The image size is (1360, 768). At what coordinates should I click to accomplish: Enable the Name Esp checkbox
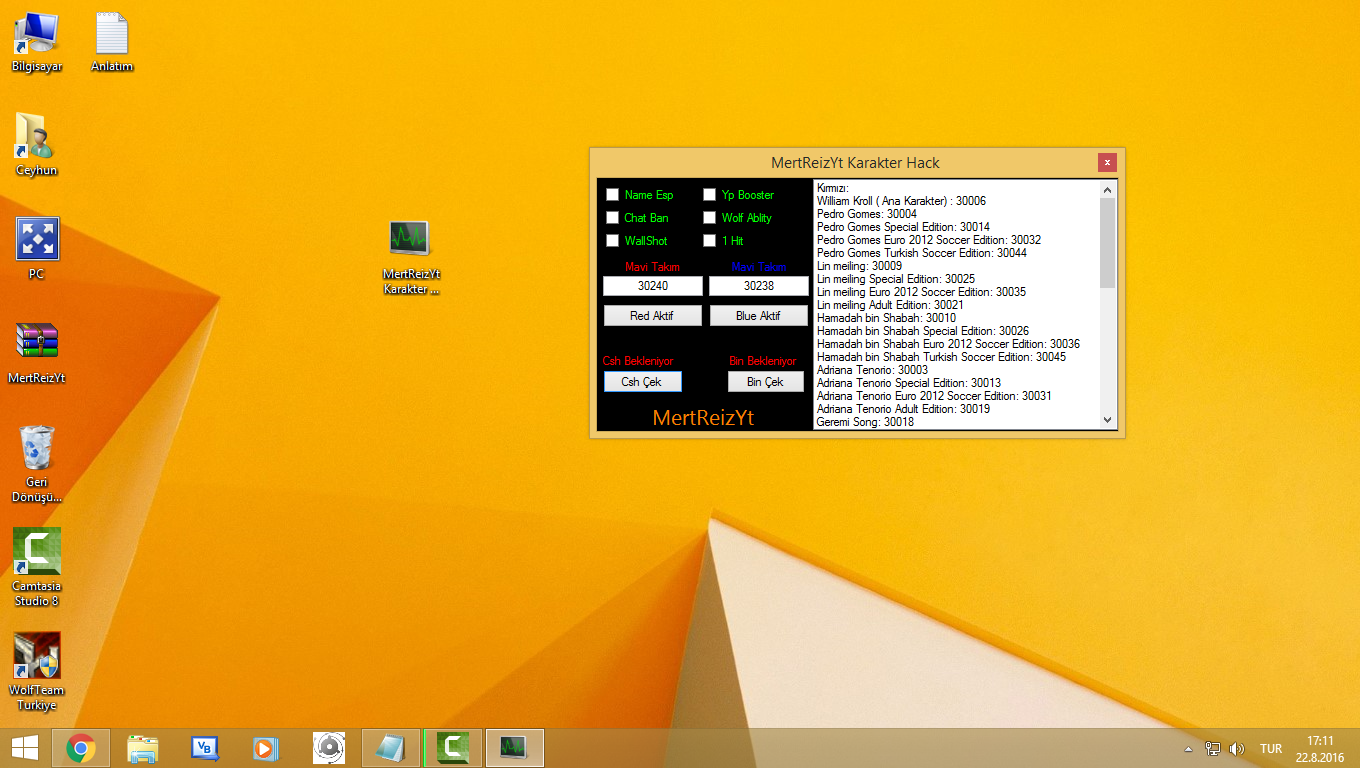pos(613,195)
